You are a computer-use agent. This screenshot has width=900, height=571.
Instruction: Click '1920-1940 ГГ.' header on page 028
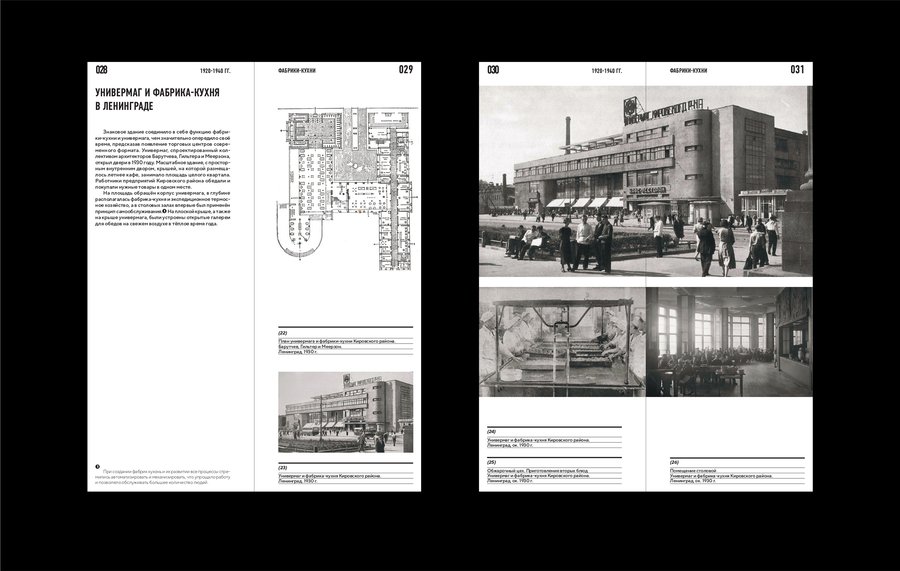click(215, 71)
